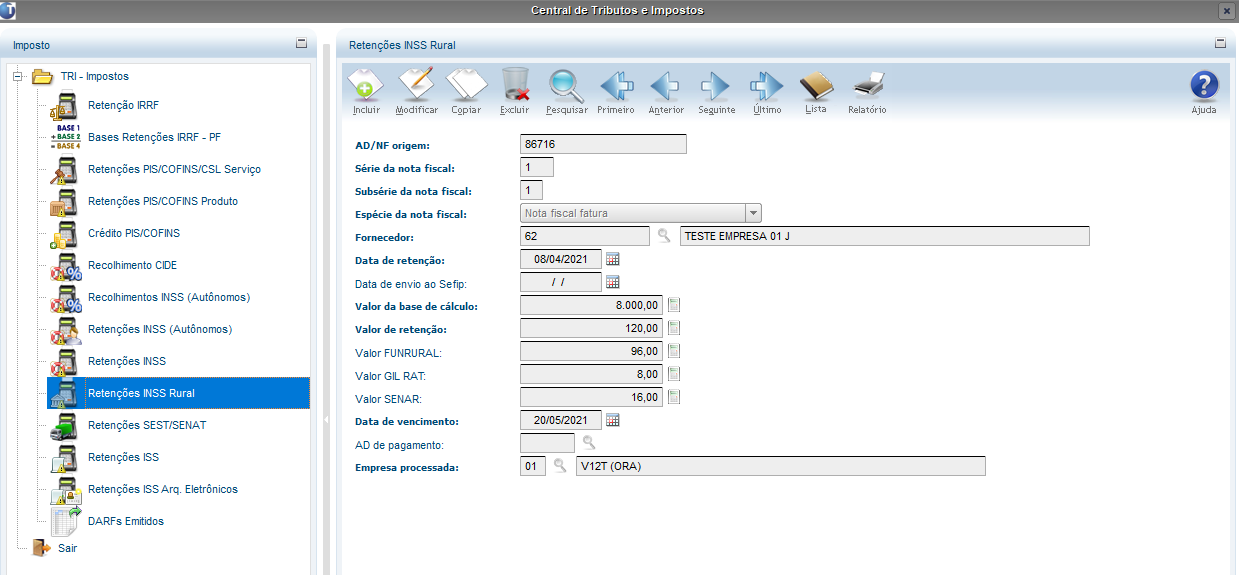Screen dimensions: 1239x575
Task: Open calendar for Data de retenção
Action: [x=613, y=259]
